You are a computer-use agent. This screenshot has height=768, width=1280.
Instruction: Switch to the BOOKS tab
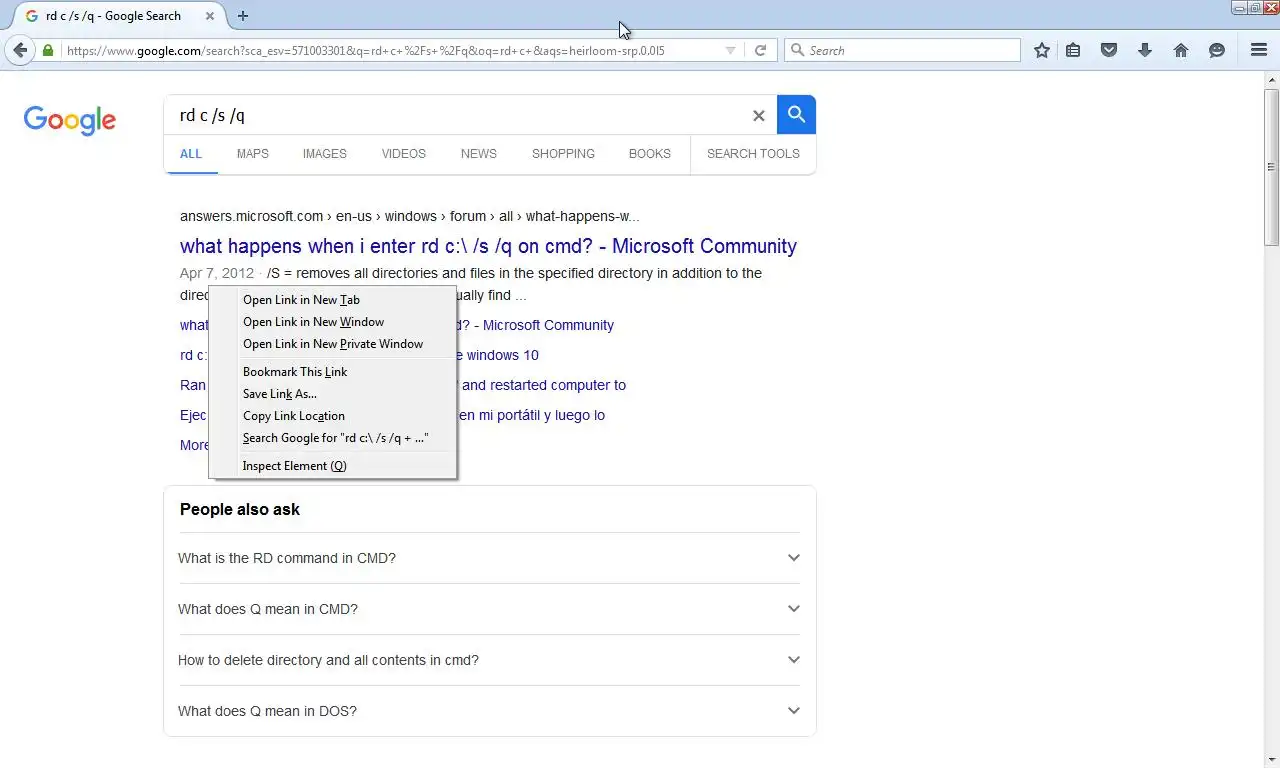(x=650, y=154)
